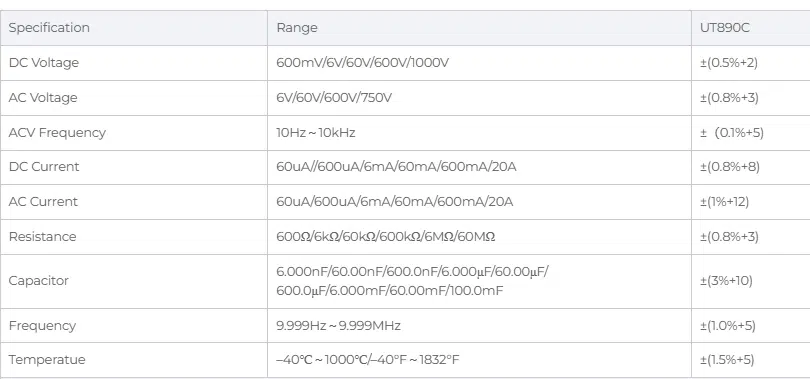Click the ACV Frequency label cell
Viewport: 810px width, 379px height.
pyautogui.click(x=57, y=133)
